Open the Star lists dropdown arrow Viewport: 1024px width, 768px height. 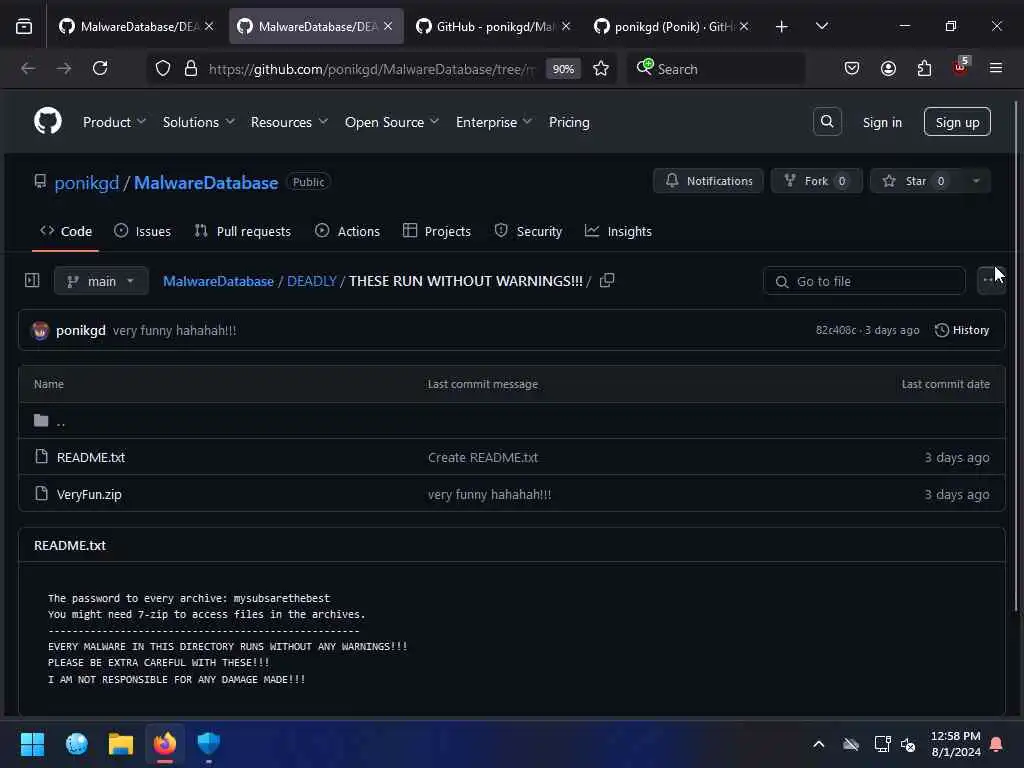click(x=976, y=181)
